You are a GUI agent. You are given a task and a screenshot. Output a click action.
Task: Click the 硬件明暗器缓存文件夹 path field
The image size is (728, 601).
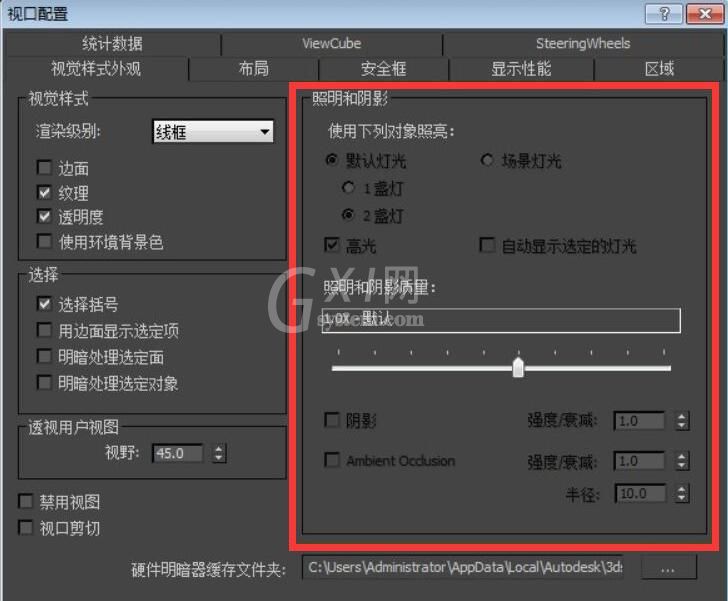[463, 567]
